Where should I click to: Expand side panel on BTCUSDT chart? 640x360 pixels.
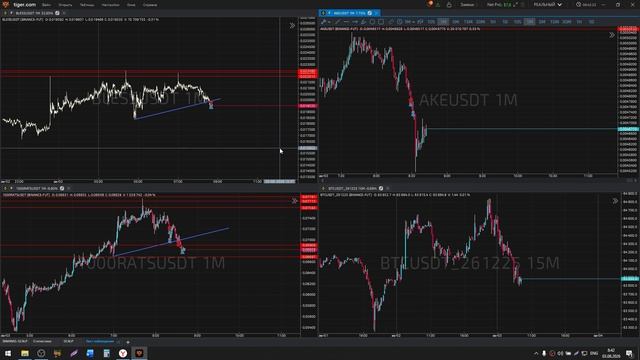point(615,201)
